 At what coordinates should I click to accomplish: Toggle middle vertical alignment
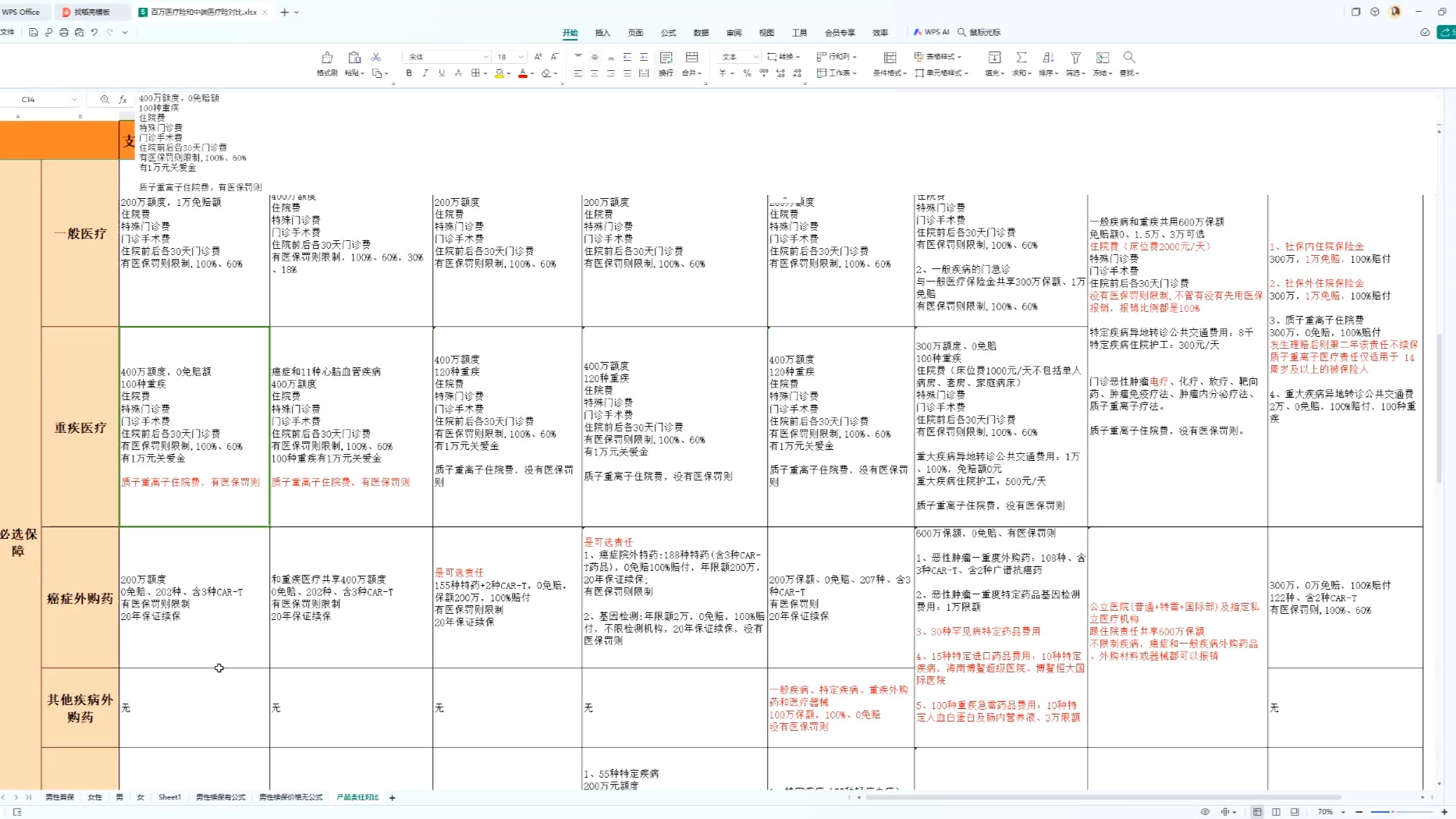(x=595, y=57)
